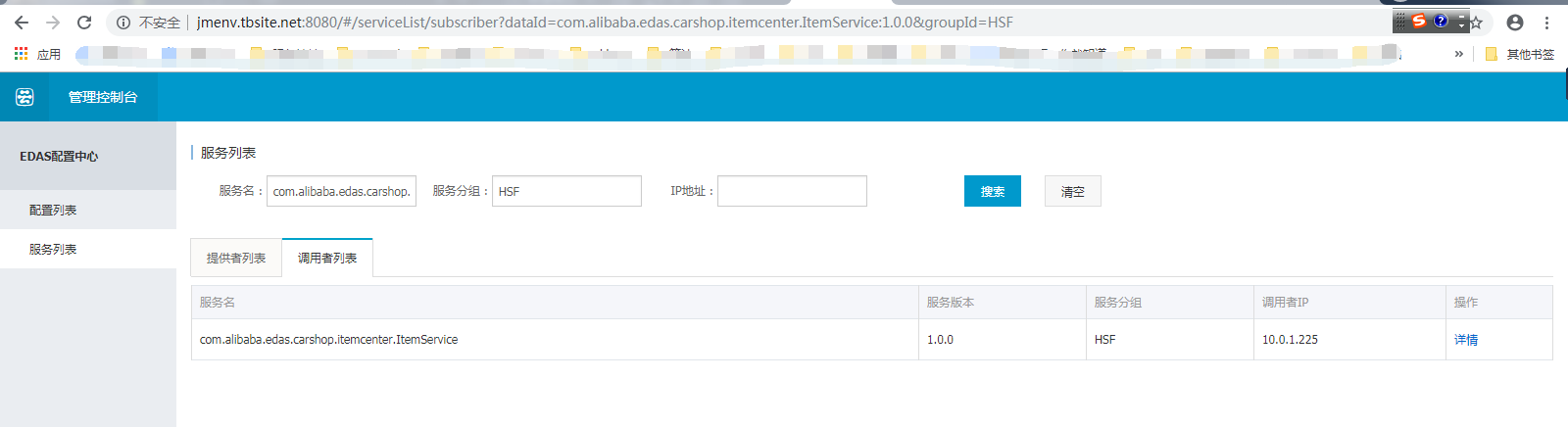Screen dimensions: 1568x427
Task: Select com.alibaba.edas.carshop.itemcenter.ItemService cell
Action: click(x=555, y=340)
